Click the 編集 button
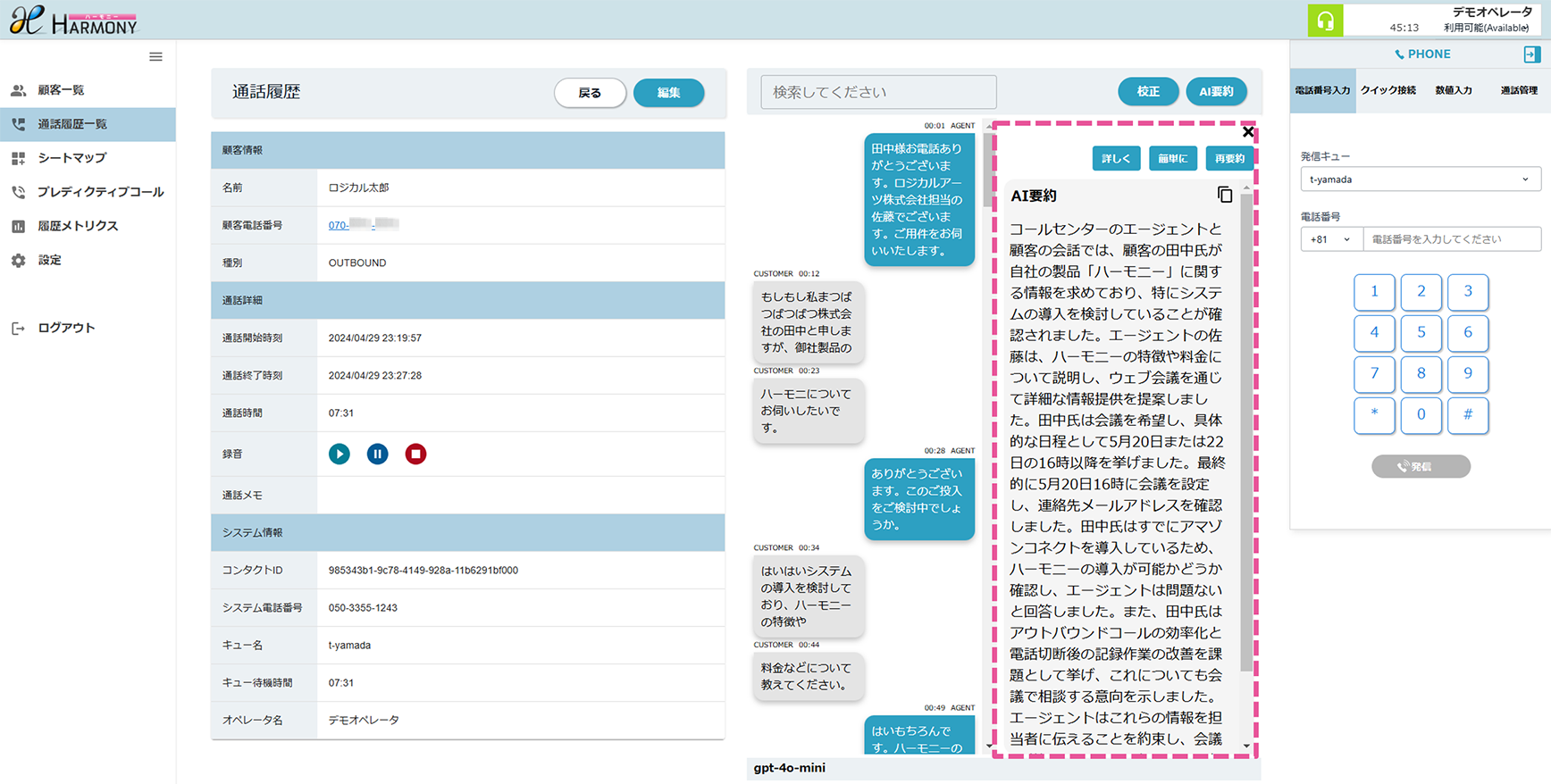Viewport: 1551px width, 784px height. pyautogui.click(x=668, y=93)
